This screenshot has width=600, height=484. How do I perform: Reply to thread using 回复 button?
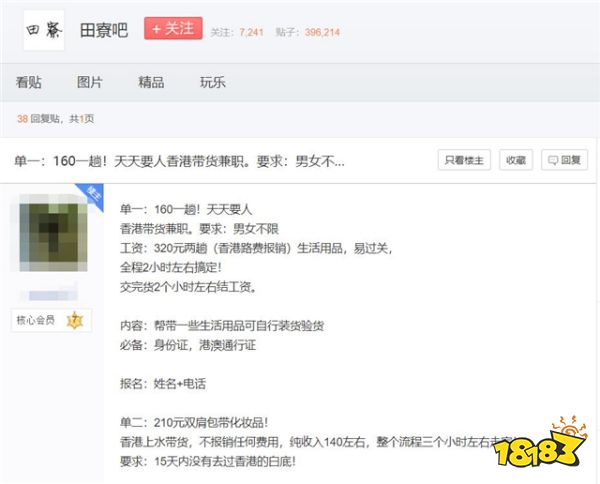(x=564, y=160)
